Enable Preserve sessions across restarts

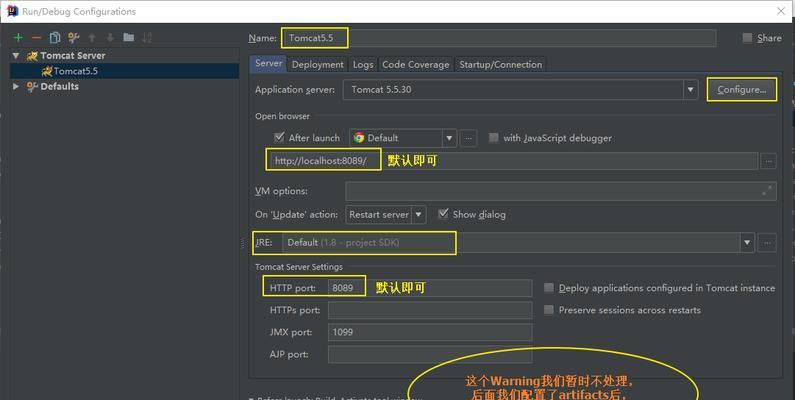pos(549,310)
